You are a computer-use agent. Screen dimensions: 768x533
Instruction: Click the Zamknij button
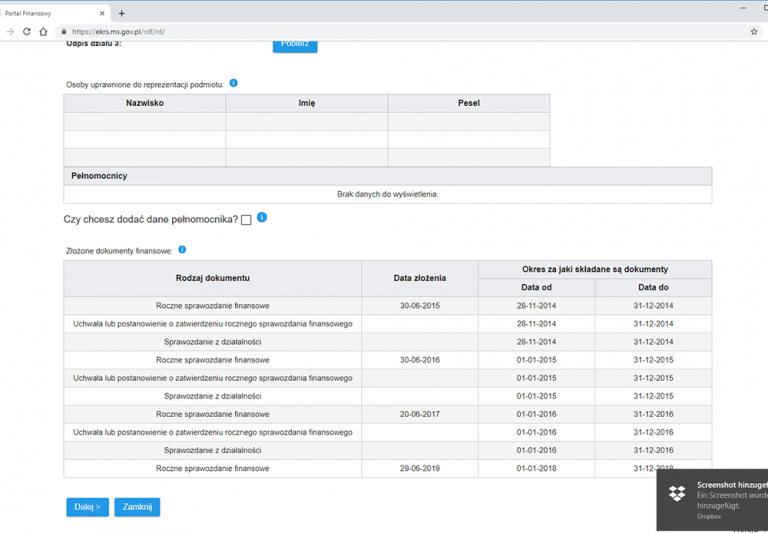[x=137, y=507]
